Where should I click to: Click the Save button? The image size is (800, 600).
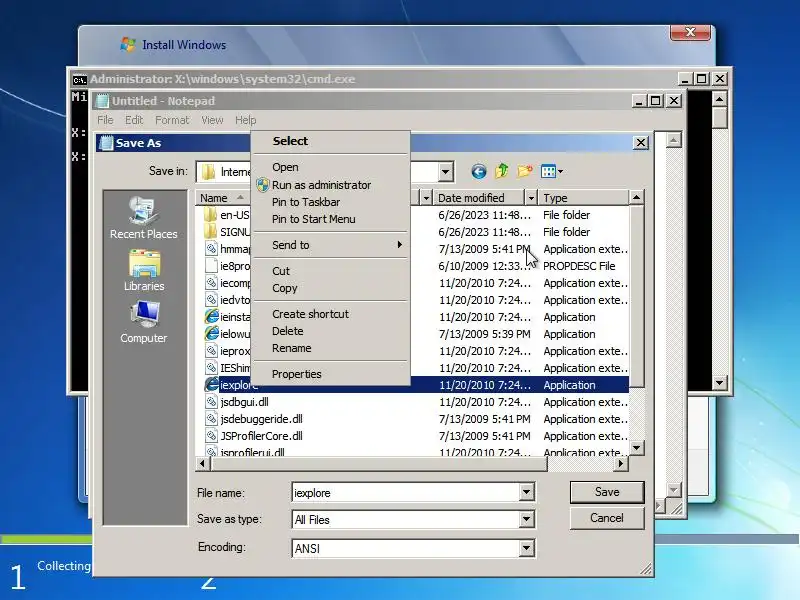(607, 492)
